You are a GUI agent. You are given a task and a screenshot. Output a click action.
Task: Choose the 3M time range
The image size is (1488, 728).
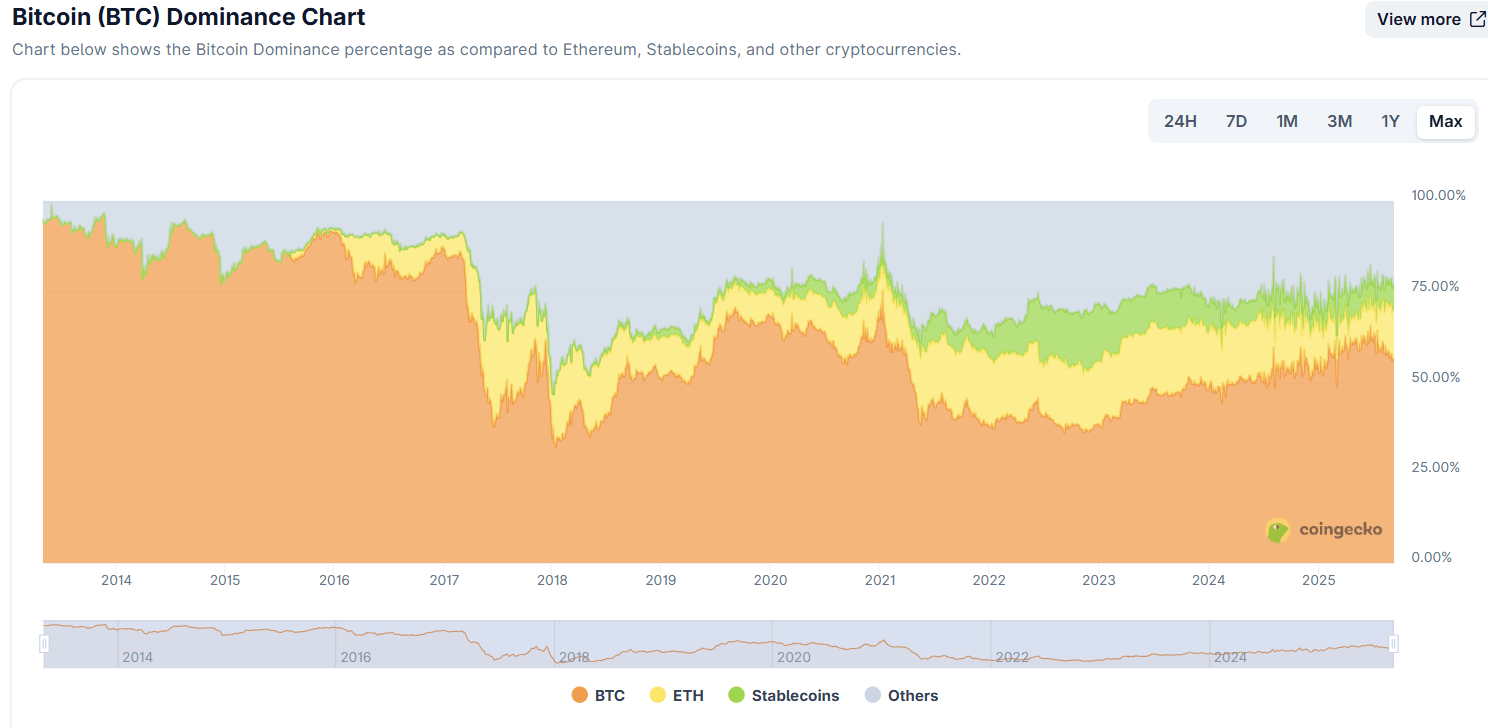click(x=1339, y=120)
